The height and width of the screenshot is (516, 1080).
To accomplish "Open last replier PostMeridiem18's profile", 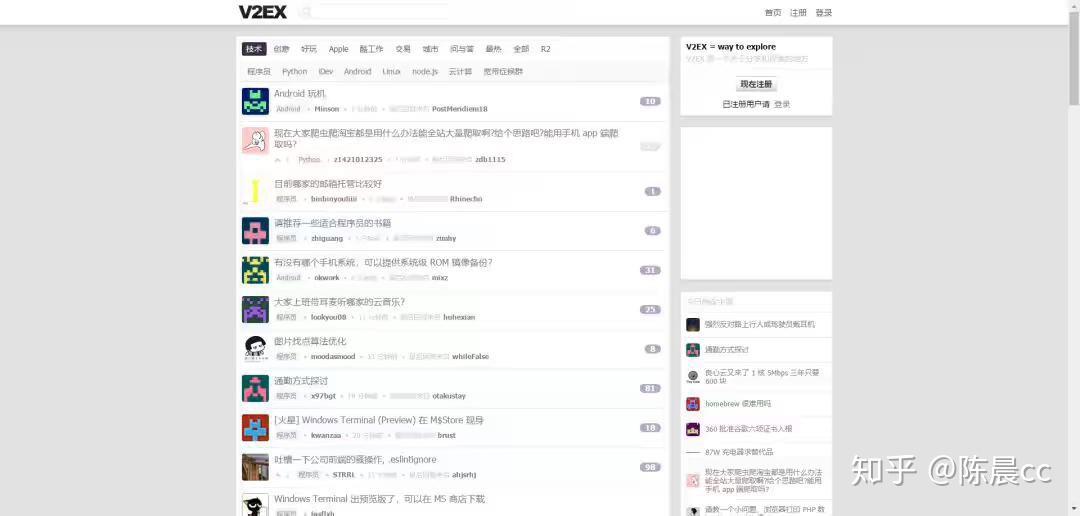I will (459, 109).
